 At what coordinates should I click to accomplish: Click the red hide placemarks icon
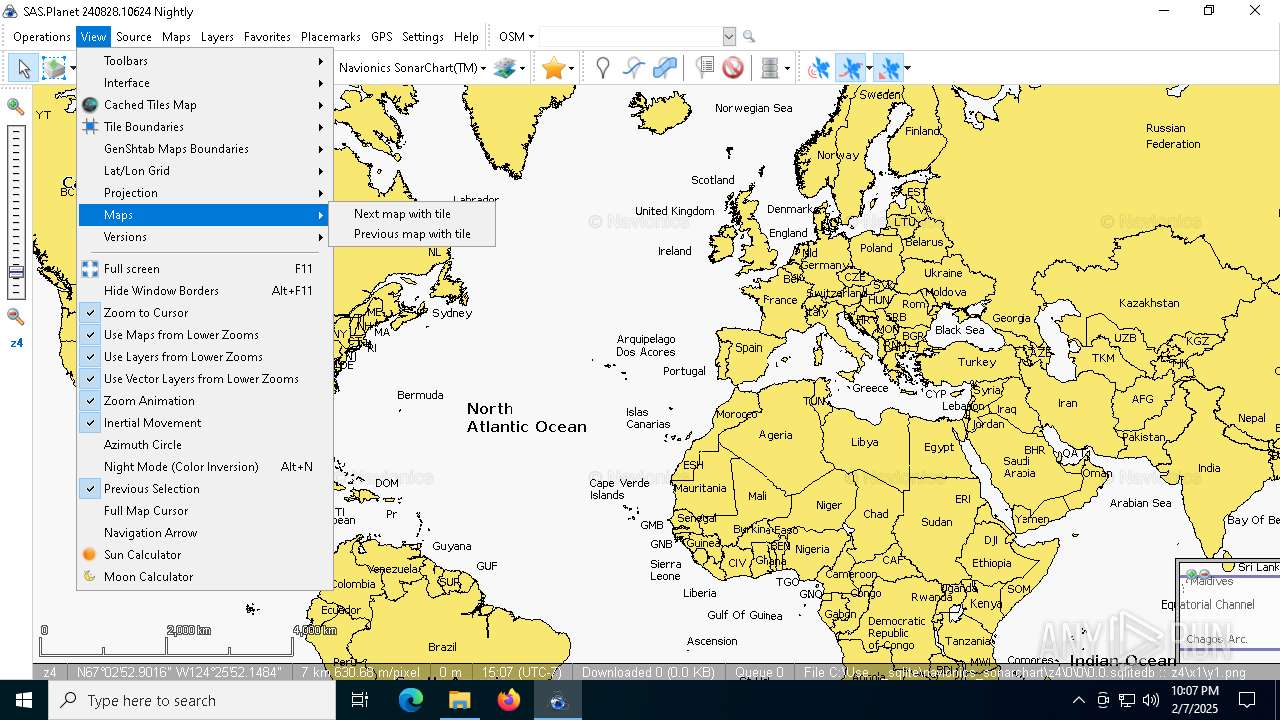[x=733, y=68]
